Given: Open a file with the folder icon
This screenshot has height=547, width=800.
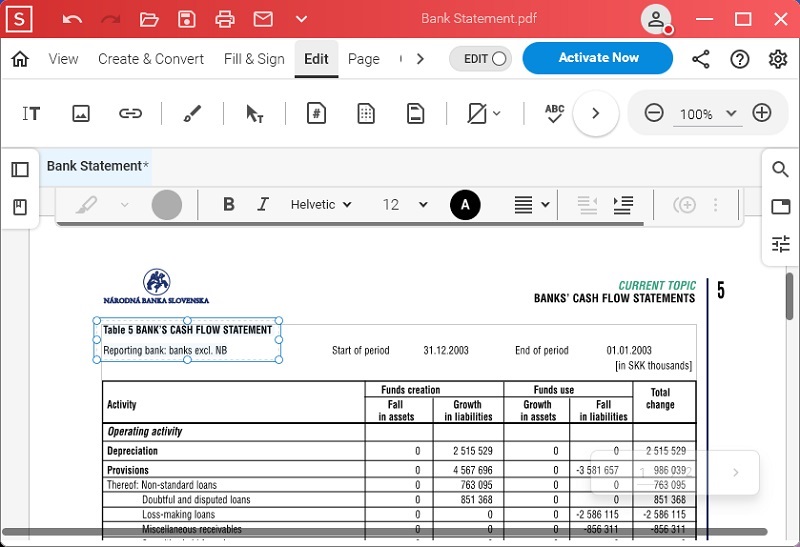Looking at the screenshot, I should tap(149, 19).
